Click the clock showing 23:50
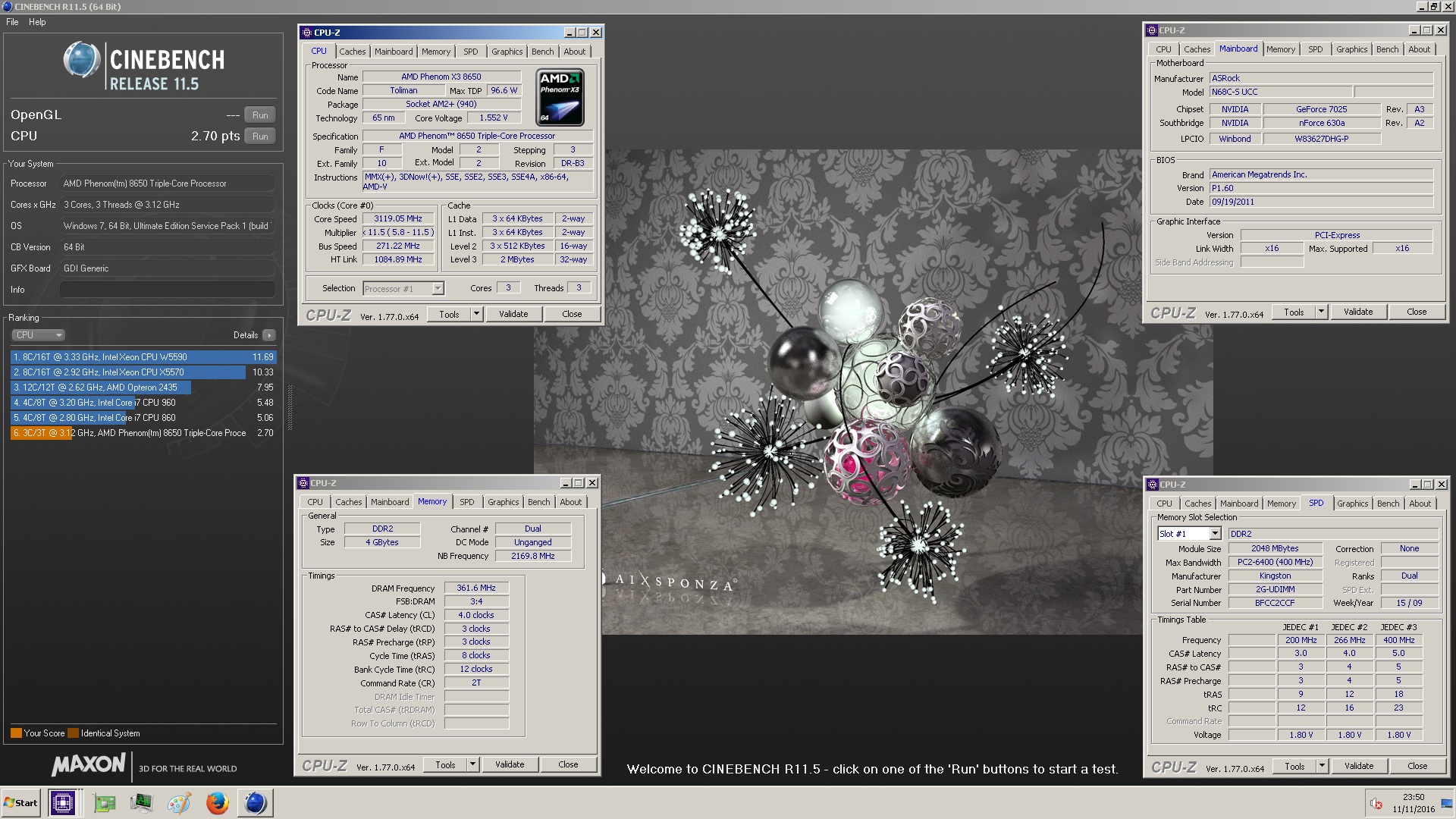The width and height of the screenshot is (1456, 819). (1414, 798)
